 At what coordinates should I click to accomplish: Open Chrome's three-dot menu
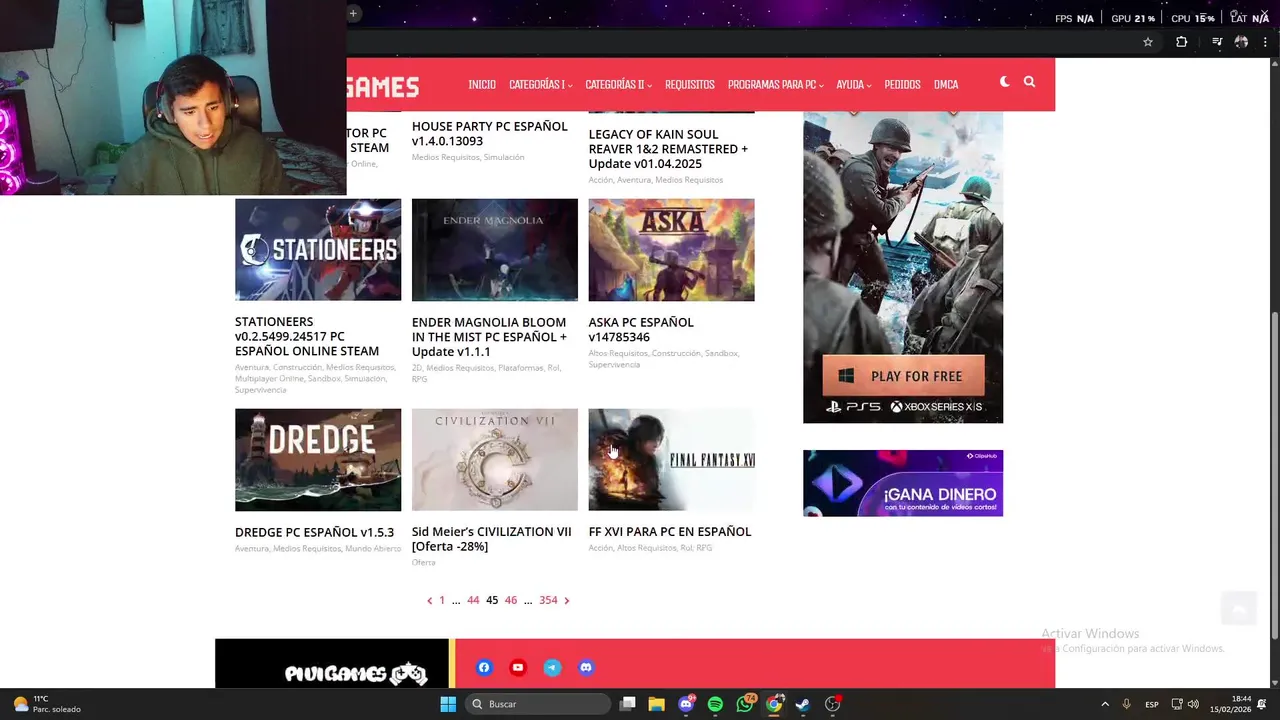tap(1266, 42)
